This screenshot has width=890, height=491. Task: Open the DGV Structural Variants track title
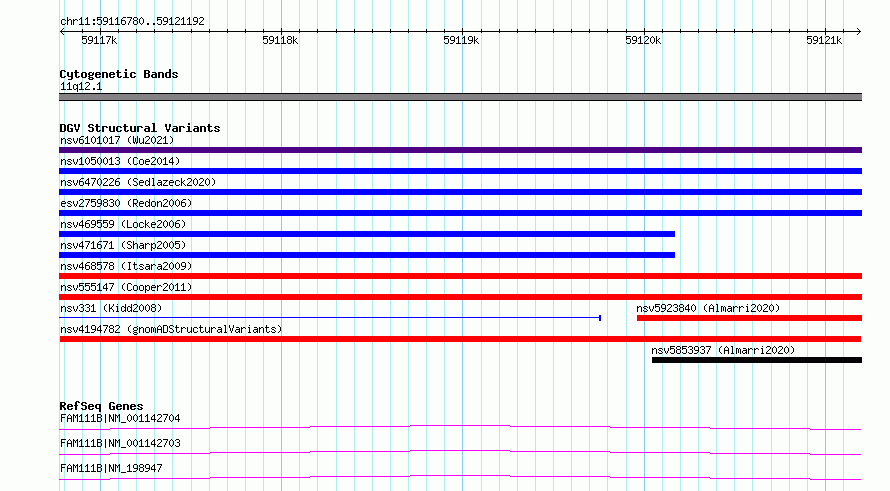[140, 128]
